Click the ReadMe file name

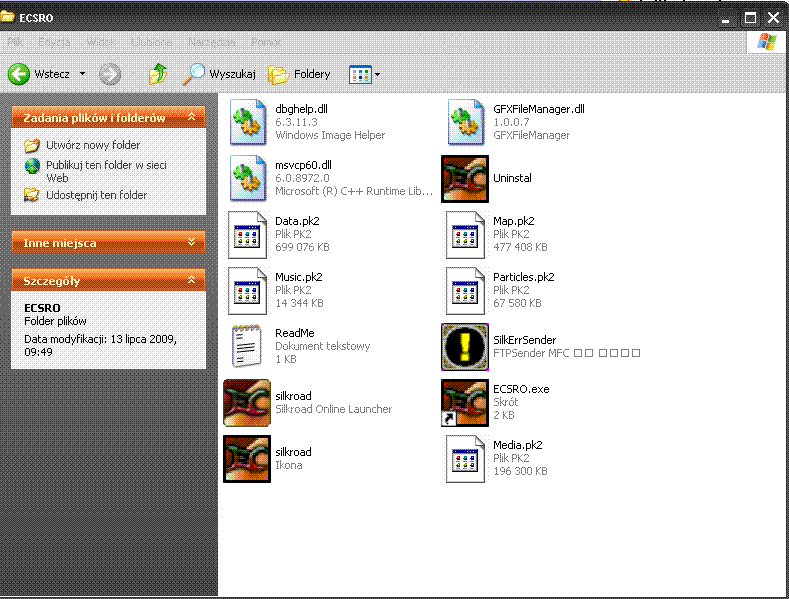point(294,333)
